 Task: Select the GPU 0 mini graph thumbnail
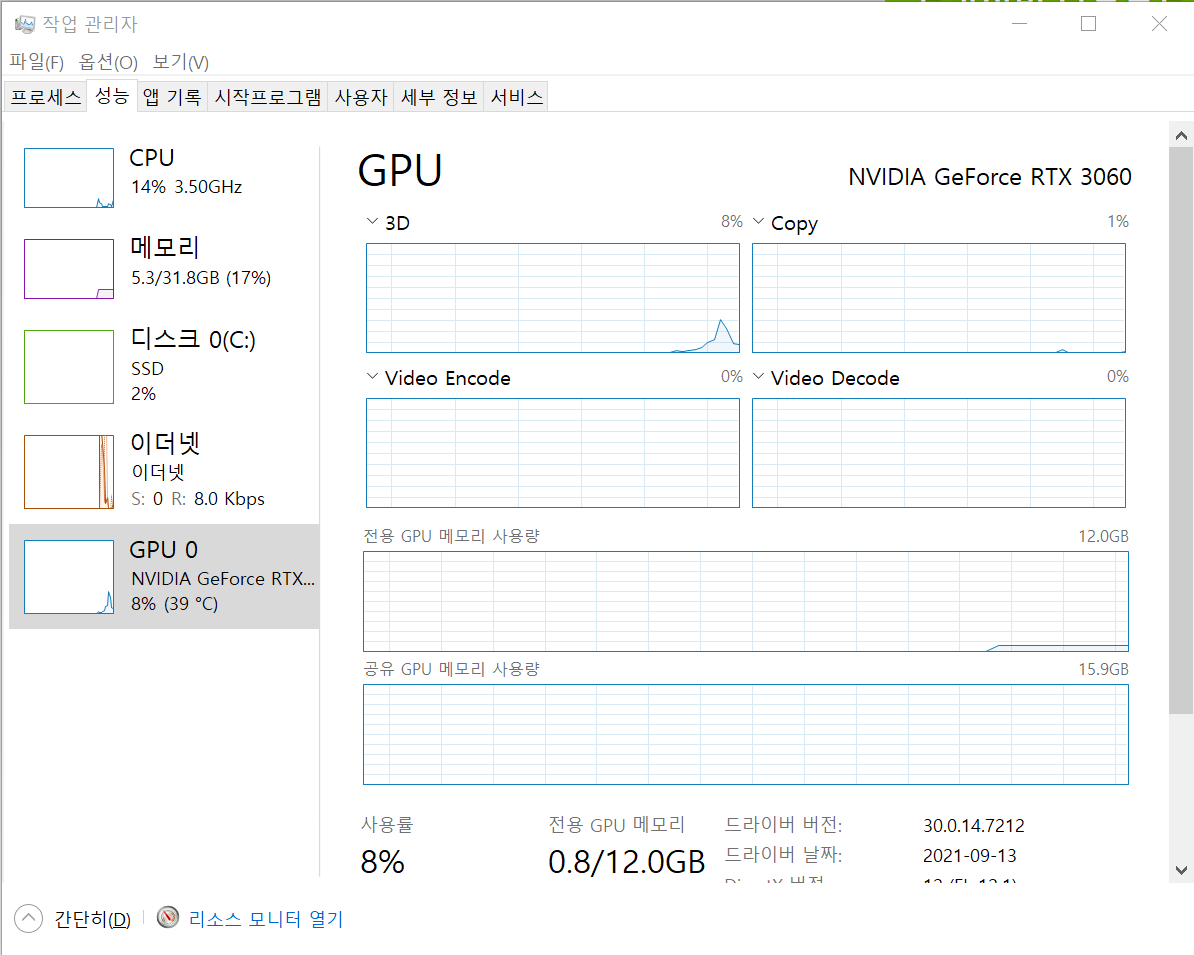(x=69, y=577)
